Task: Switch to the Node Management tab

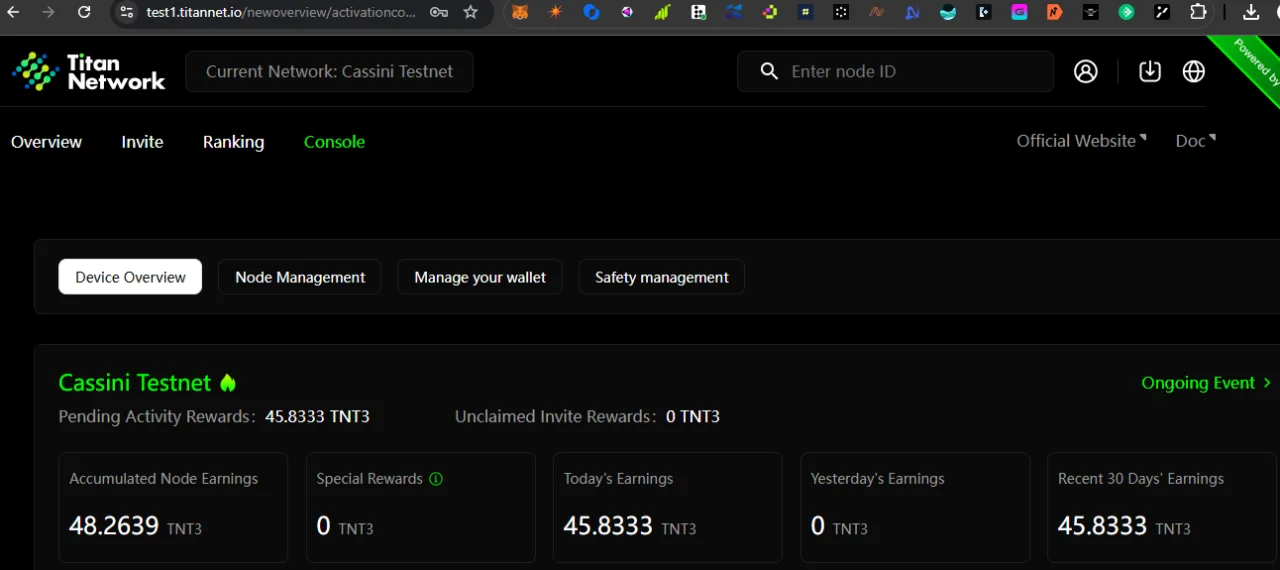Action: coord(300,277)
